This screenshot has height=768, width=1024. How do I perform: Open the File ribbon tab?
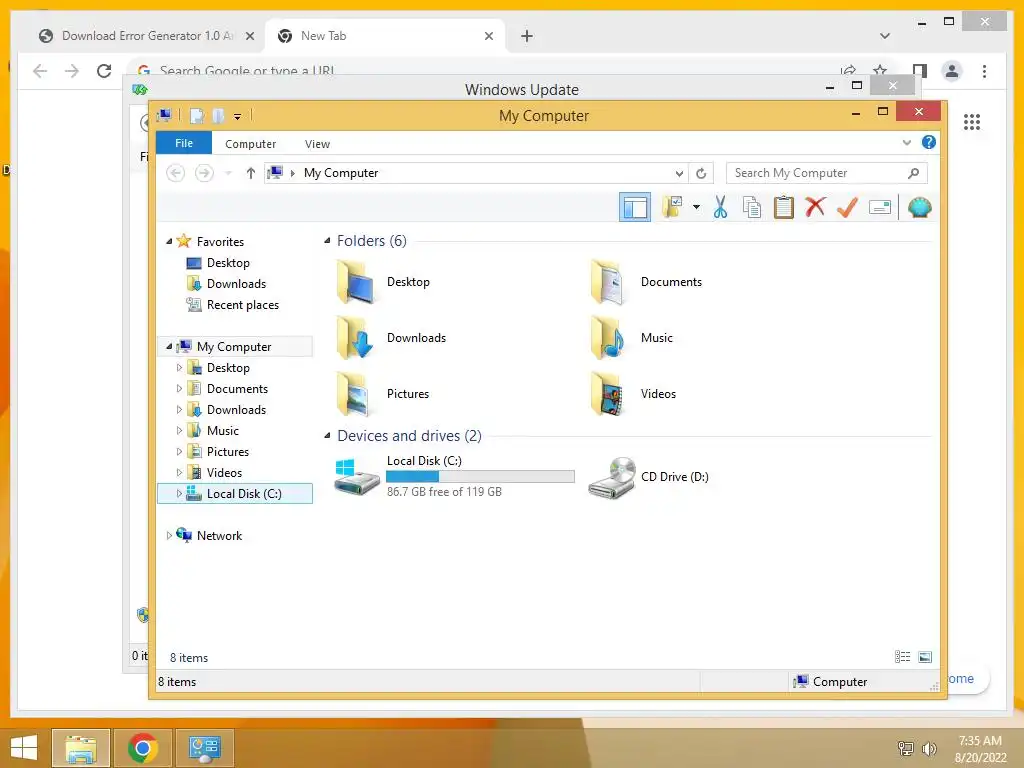184,143
